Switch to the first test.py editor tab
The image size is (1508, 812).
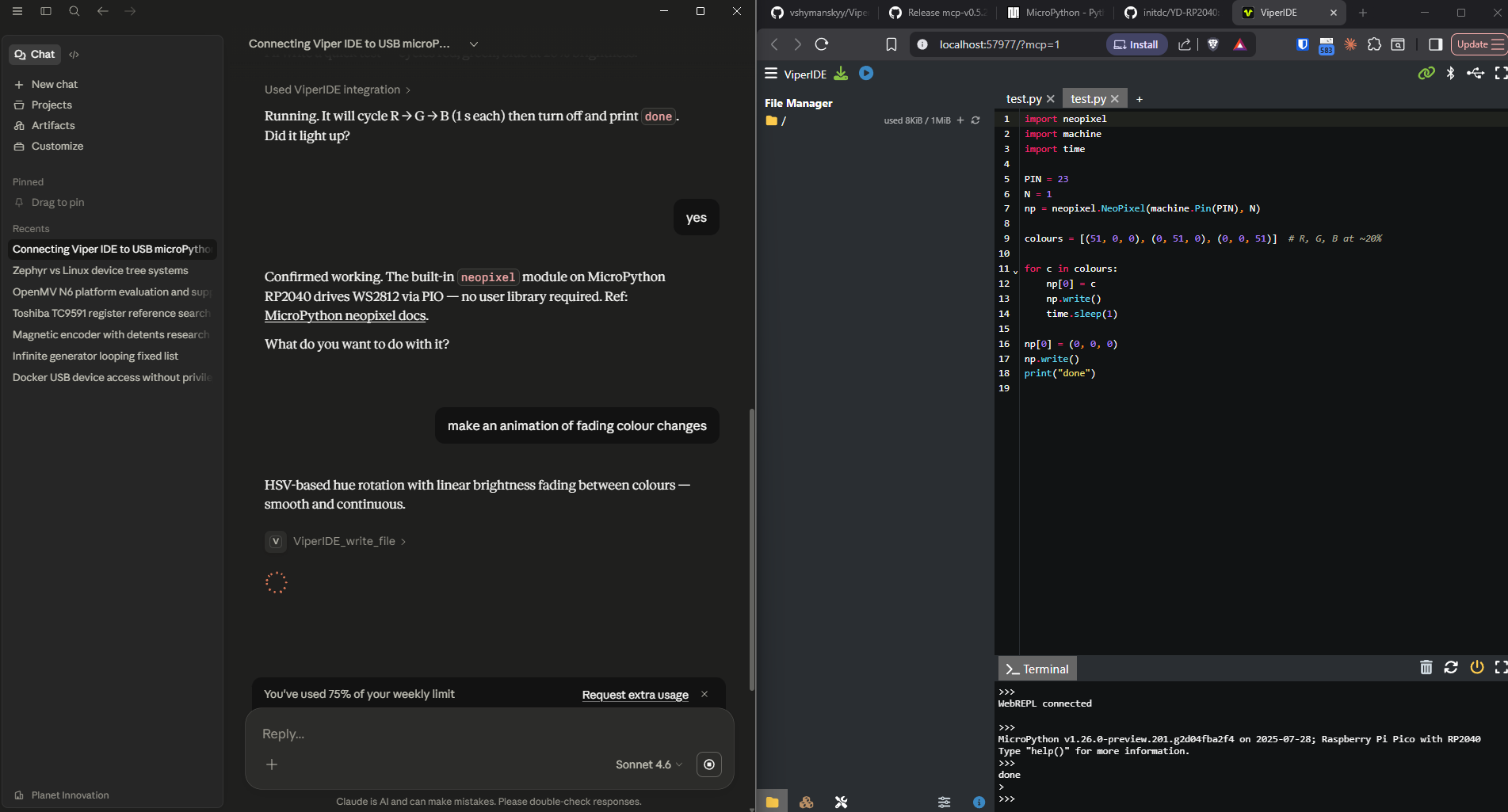[1023, 99]
